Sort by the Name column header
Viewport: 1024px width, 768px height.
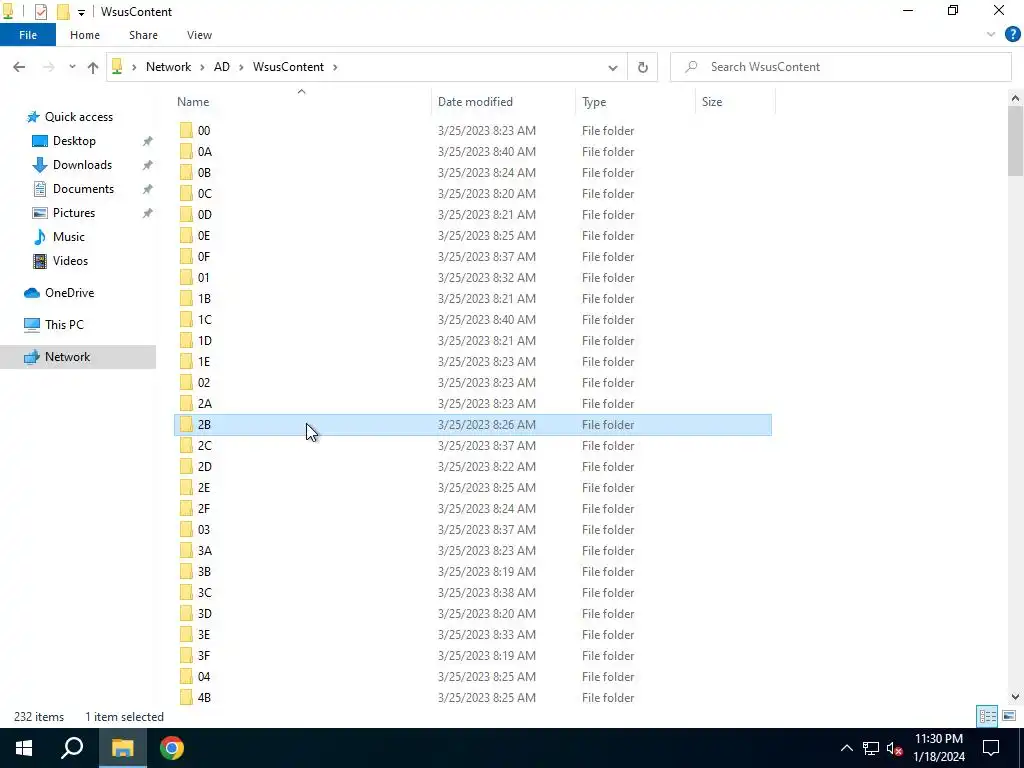point(193,102)
